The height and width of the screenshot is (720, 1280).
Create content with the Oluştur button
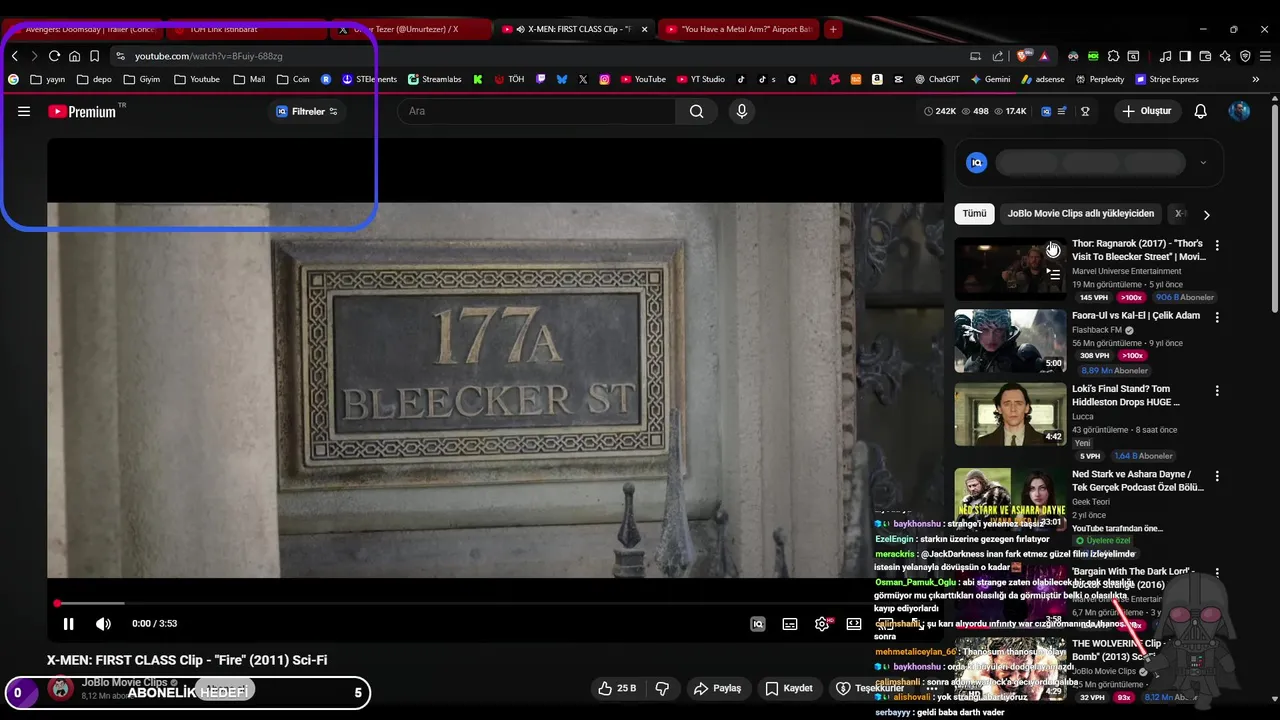click(x=1147, y=111)
